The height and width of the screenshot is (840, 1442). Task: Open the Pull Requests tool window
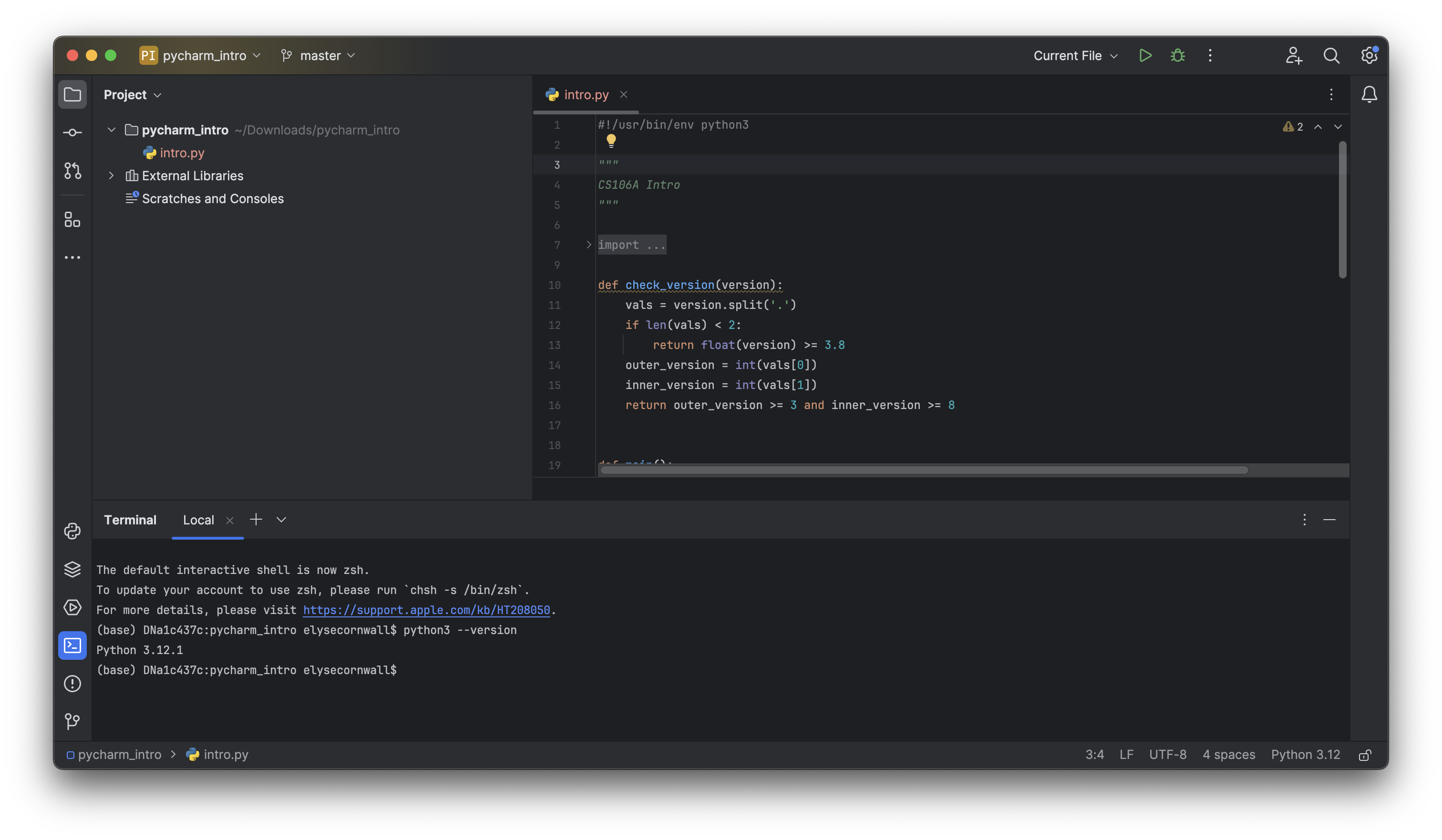(72, 171)
